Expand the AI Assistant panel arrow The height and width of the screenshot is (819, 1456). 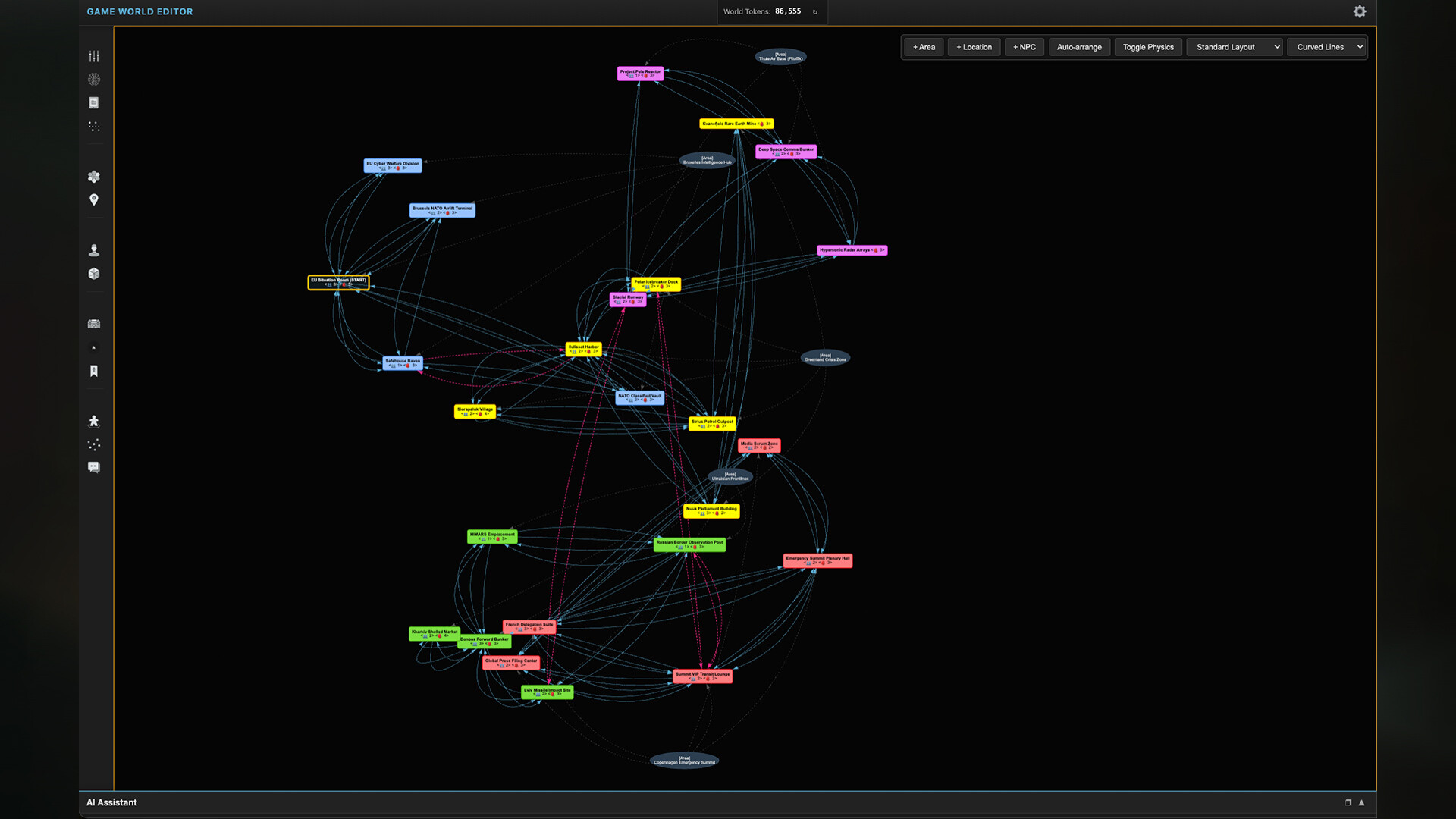pos(1362,802)
